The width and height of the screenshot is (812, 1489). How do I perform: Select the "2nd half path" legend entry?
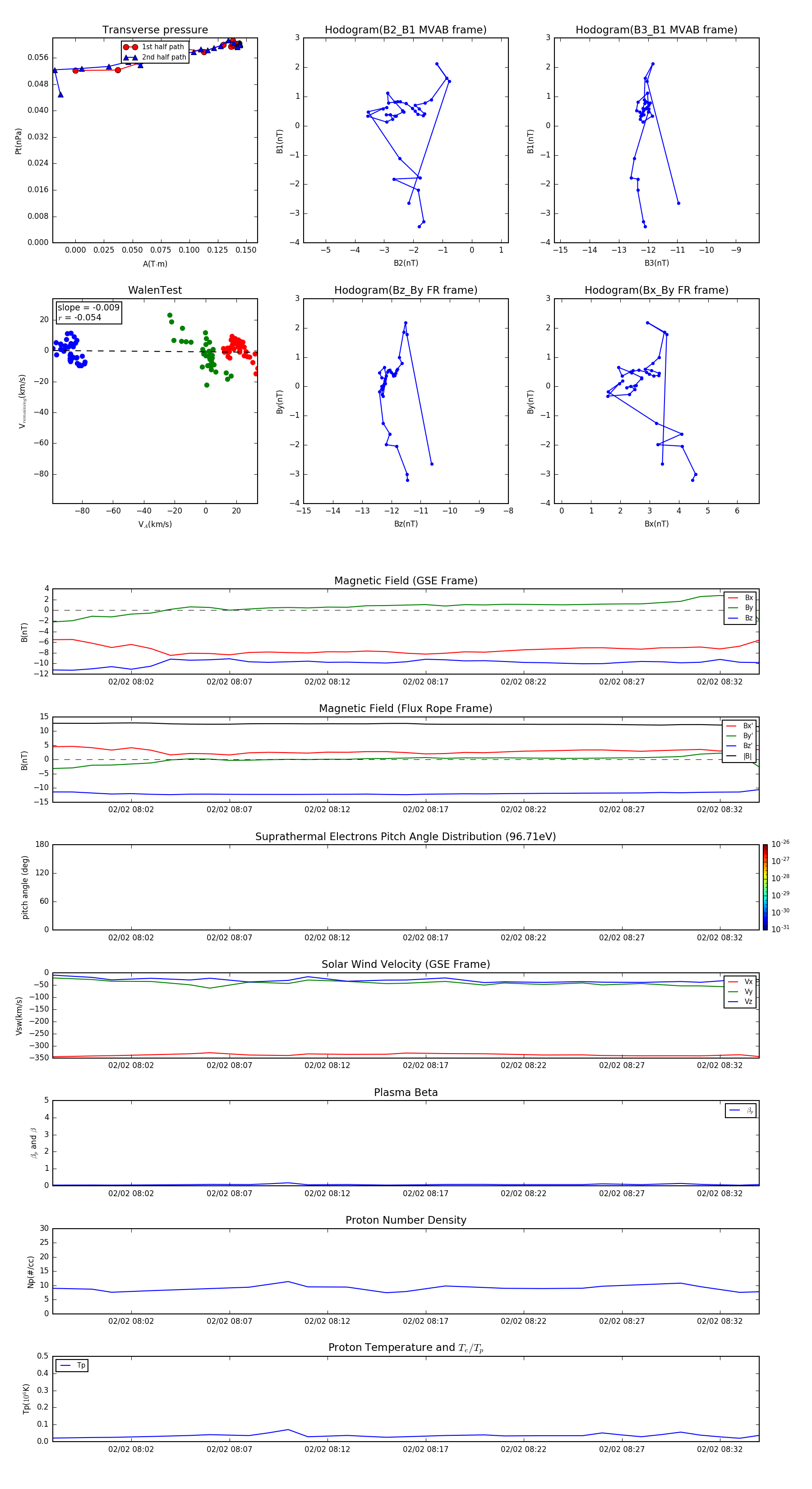click(155, 57)
